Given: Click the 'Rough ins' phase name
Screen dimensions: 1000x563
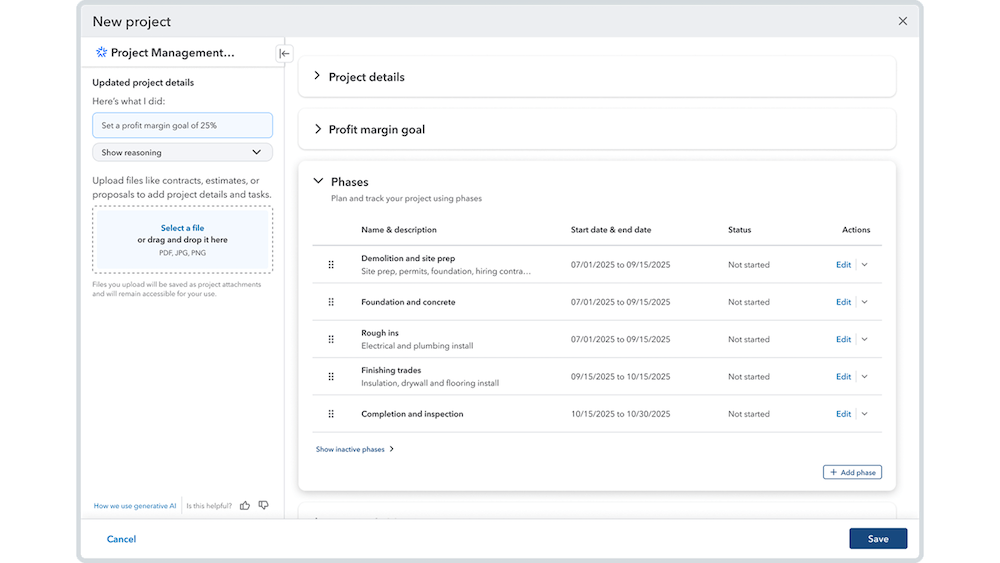Looking at the screenshot, I should (379, 333).
